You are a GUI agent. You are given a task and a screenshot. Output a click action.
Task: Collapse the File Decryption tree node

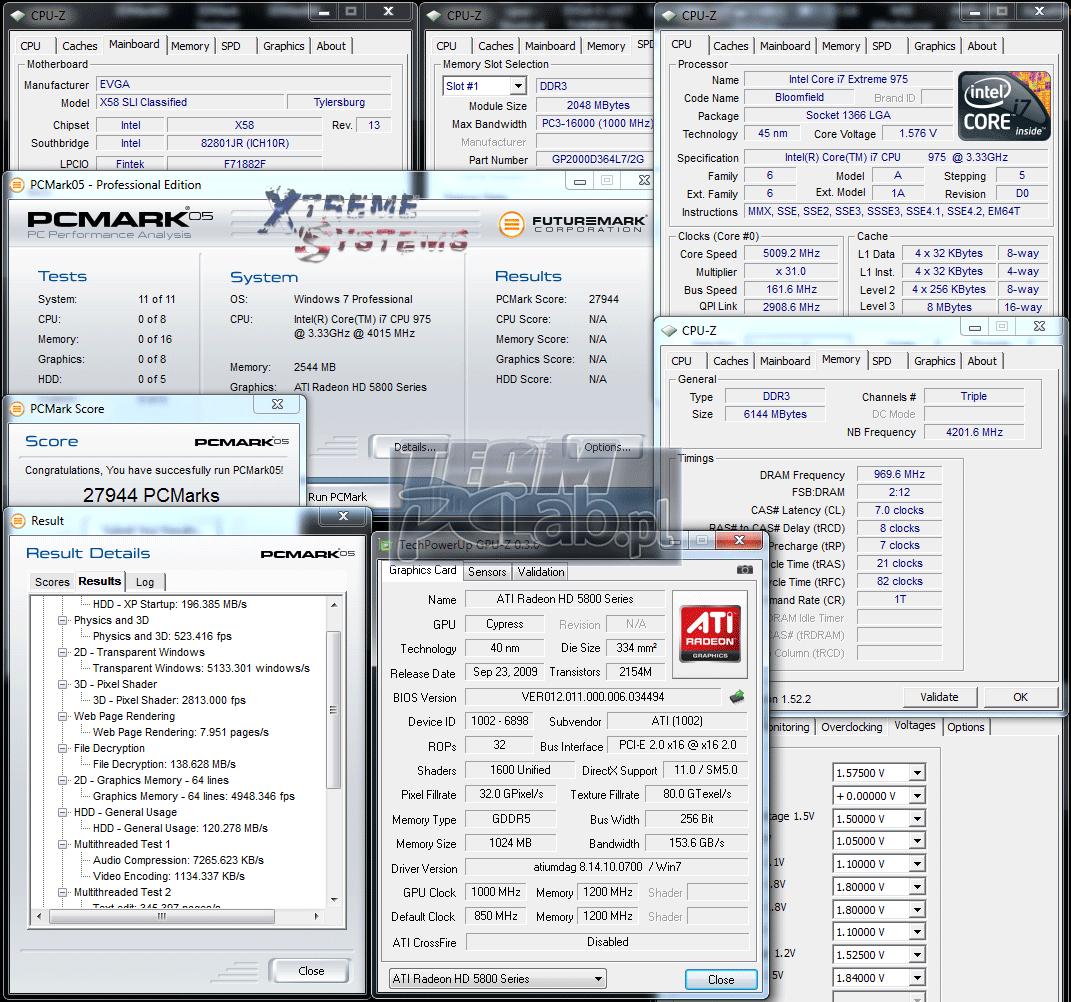[x=62, y=749]
